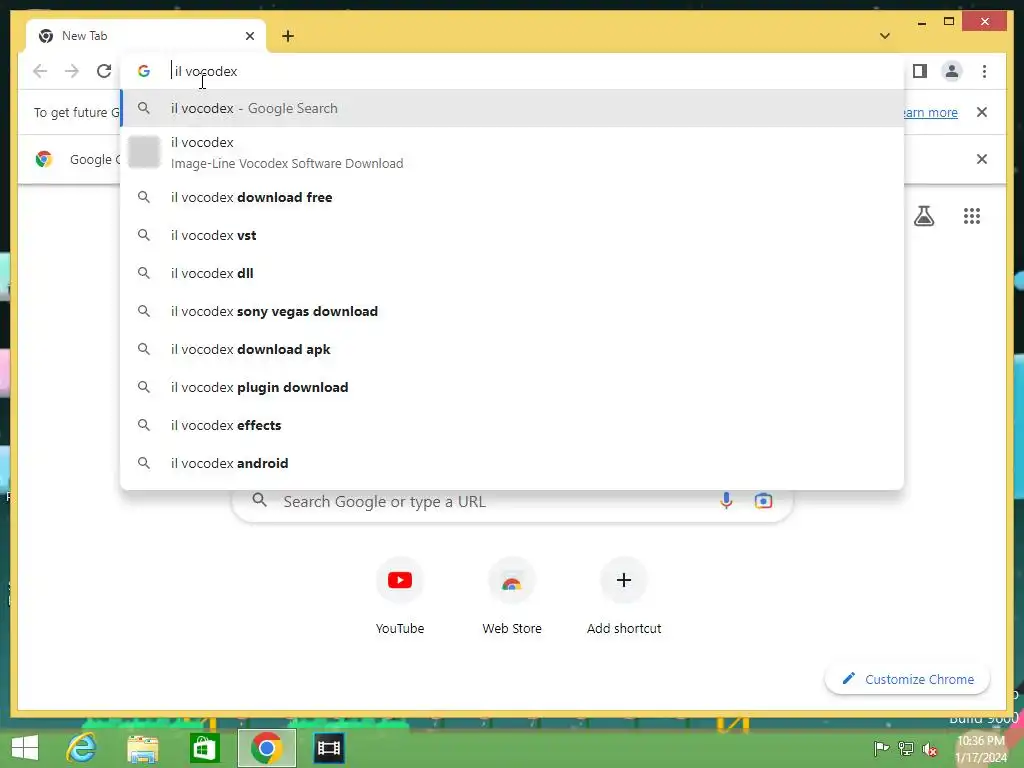Click the muted volume tray icon

click(930, 748)
